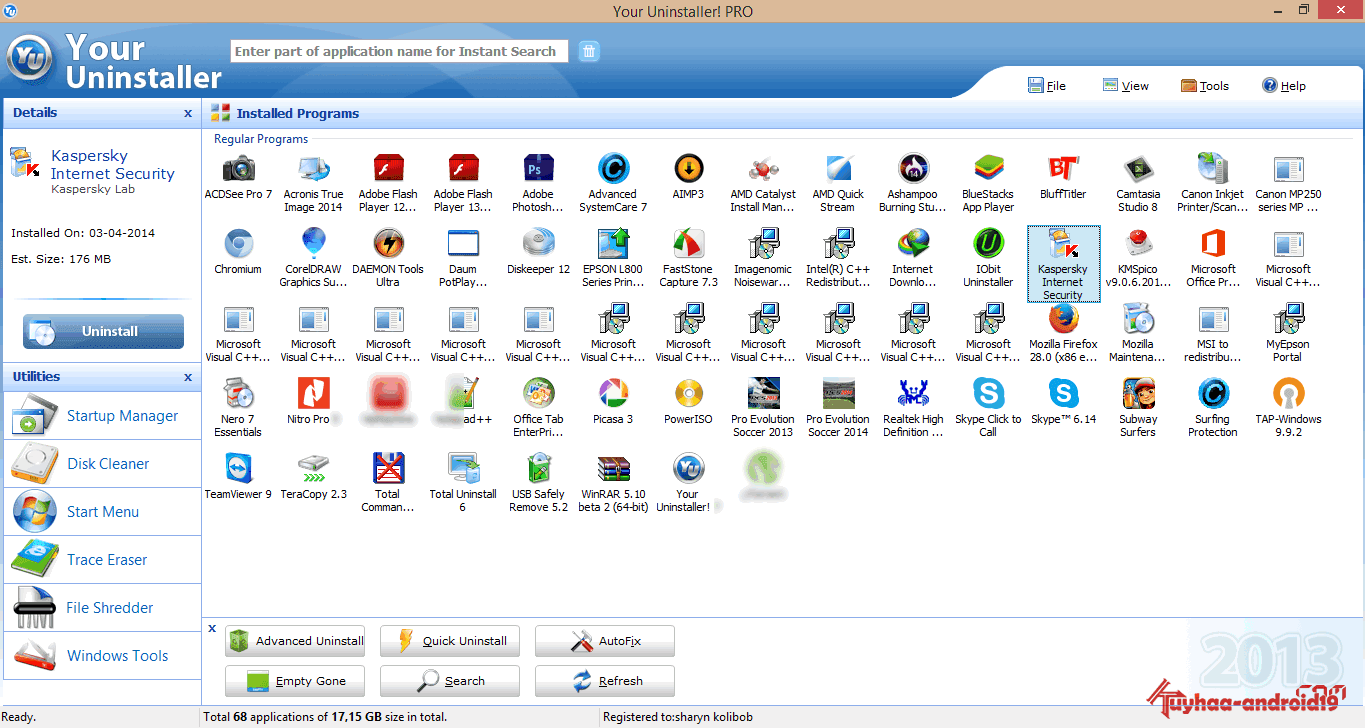Collapse the Utilities panel with its X
The width and height of the screenshot is (1365, 728).
[x=188, y=377]
